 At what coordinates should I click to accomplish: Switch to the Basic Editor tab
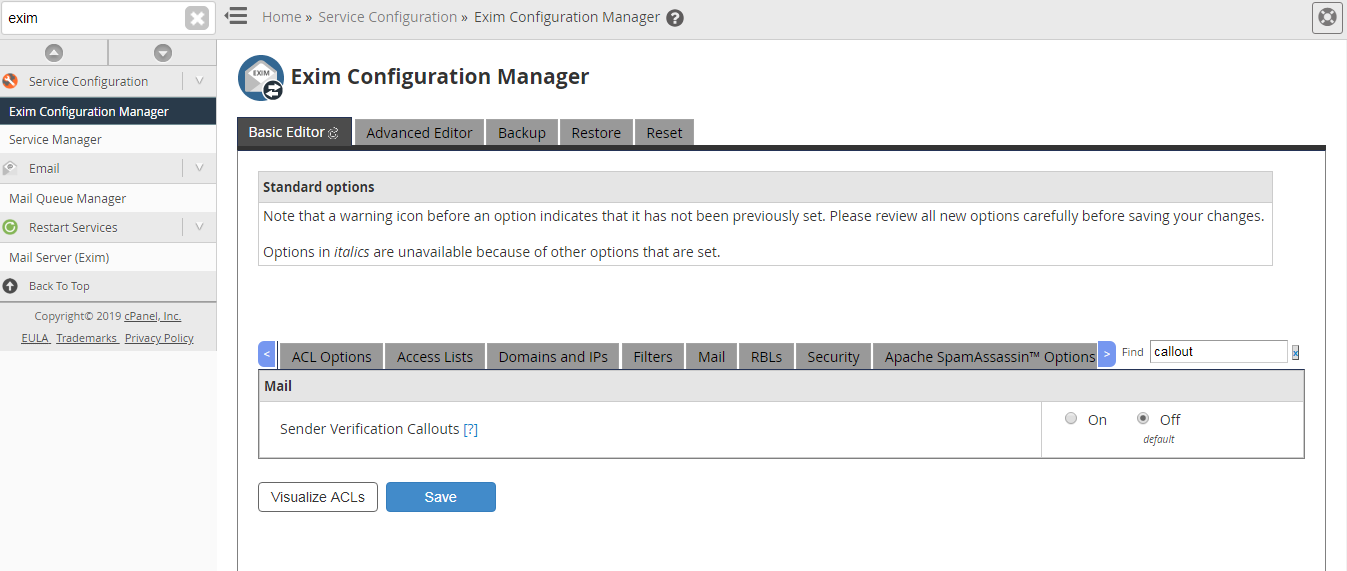coord(294,132)
